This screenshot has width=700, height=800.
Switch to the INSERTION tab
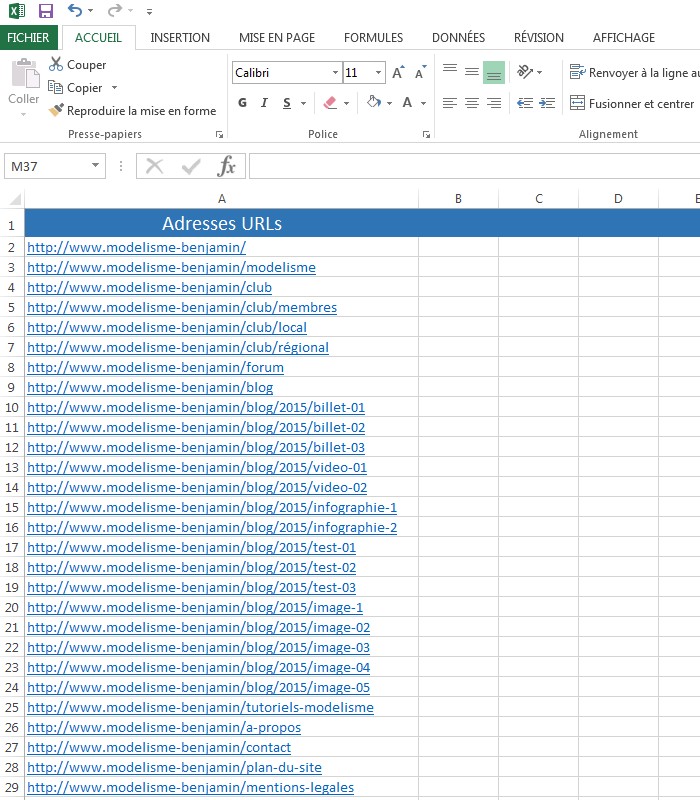click(180, 38)
